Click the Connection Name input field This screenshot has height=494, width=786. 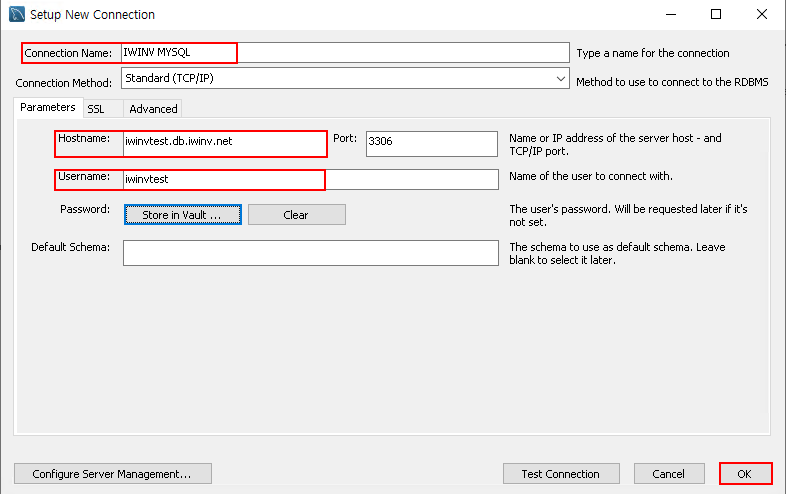(345, 53)
